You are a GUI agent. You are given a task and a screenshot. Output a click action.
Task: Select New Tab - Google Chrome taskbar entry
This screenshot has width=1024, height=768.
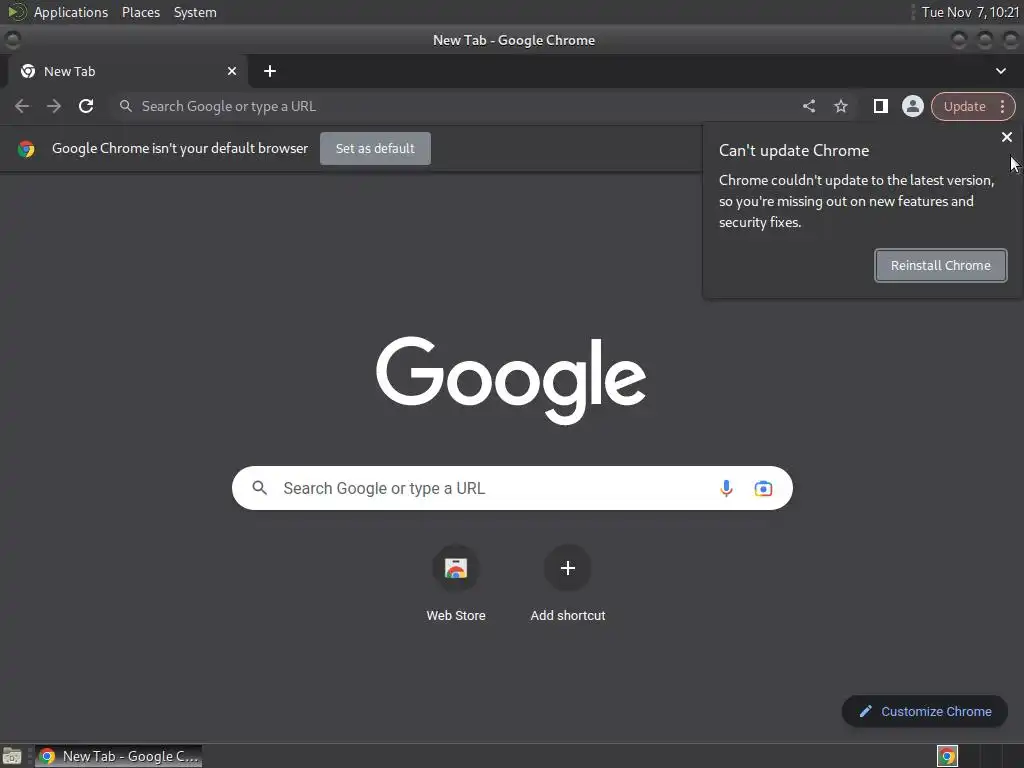(x=119, y=756)
